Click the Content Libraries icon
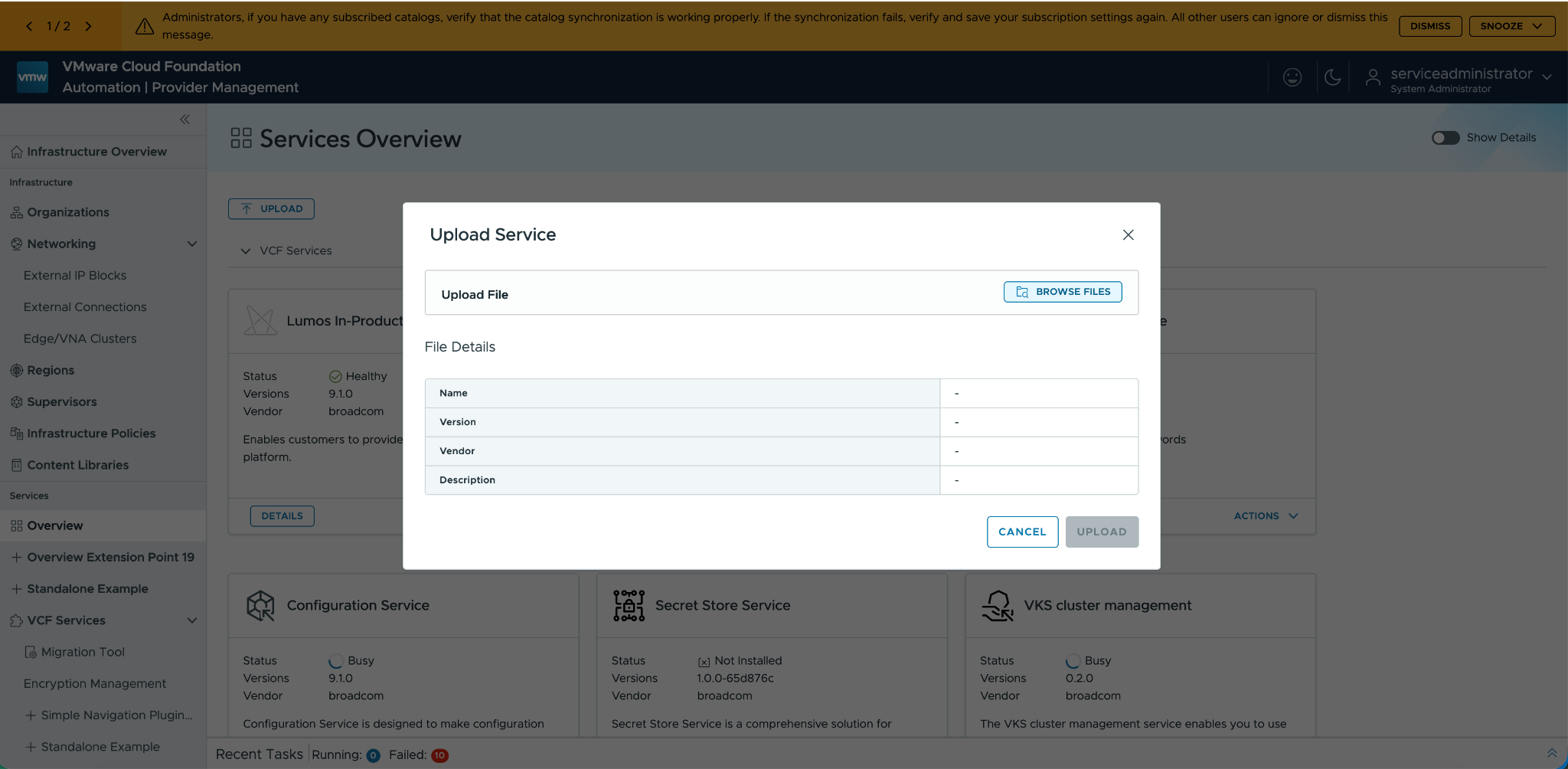 point(16,466)
